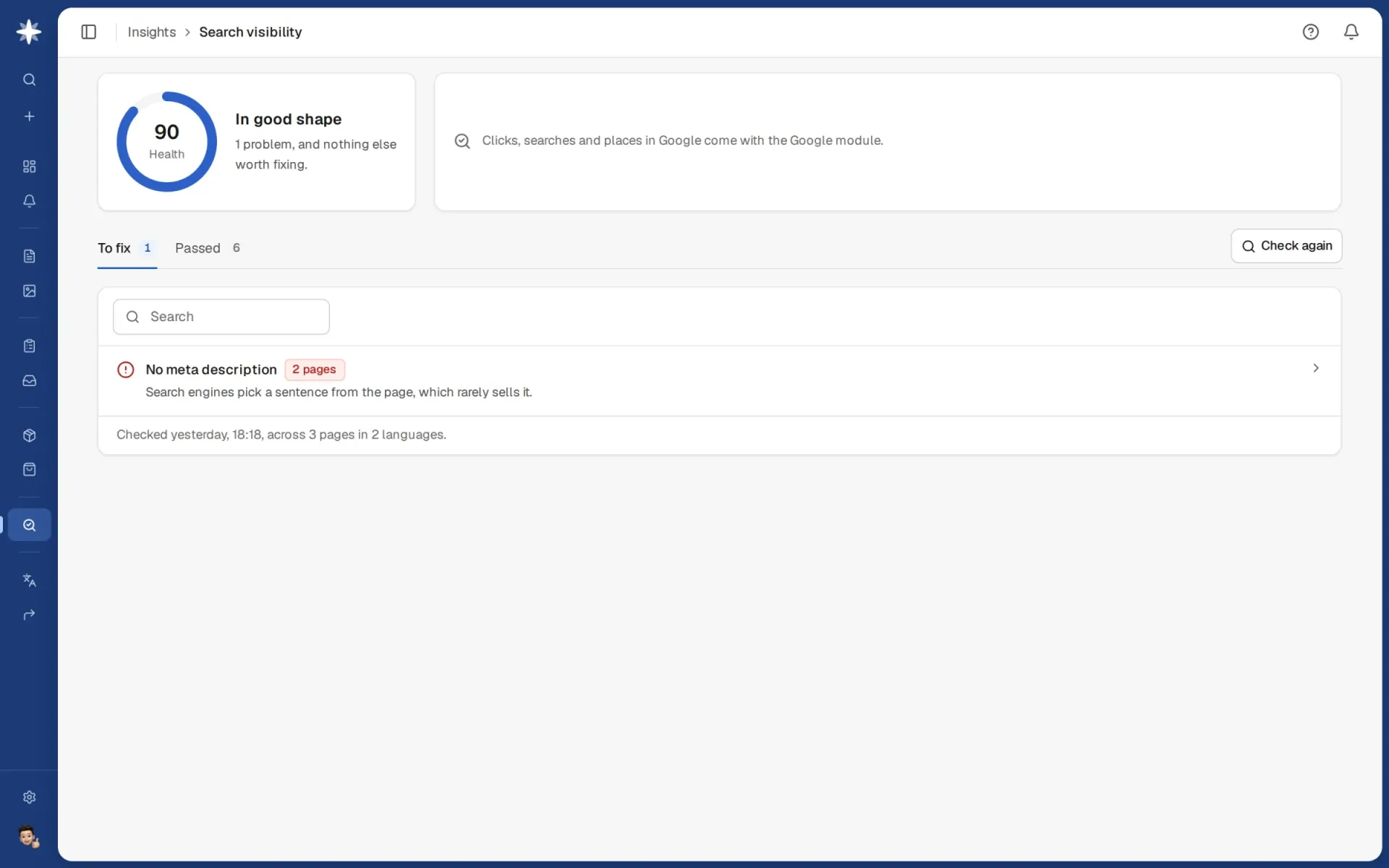Screen dimensions: 1389x868
Task: Open the clipboard forms icon
Action: (29, 346)
